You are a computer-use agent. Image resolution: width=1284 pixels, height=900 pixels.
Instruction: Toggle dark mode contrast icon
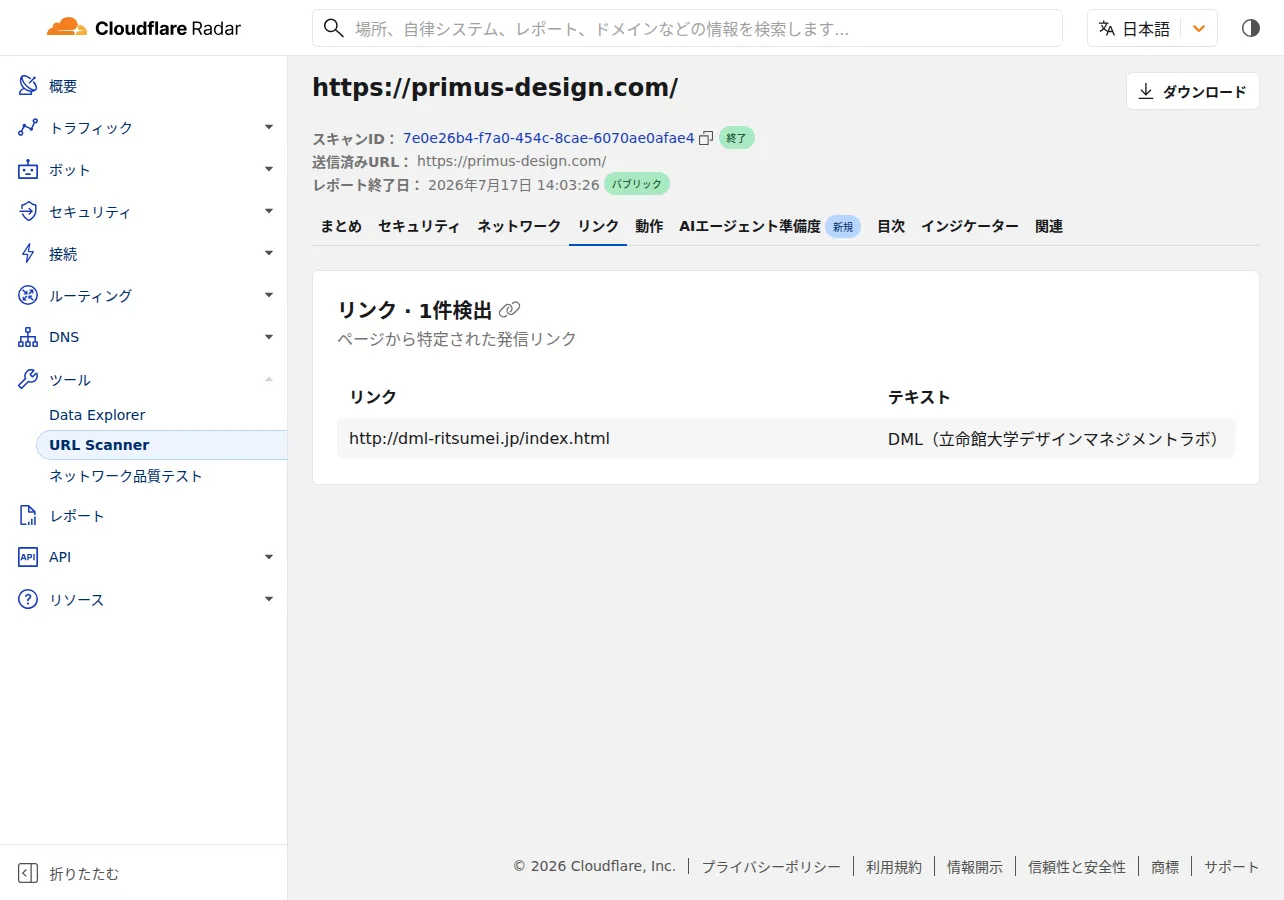[1251, 28]
